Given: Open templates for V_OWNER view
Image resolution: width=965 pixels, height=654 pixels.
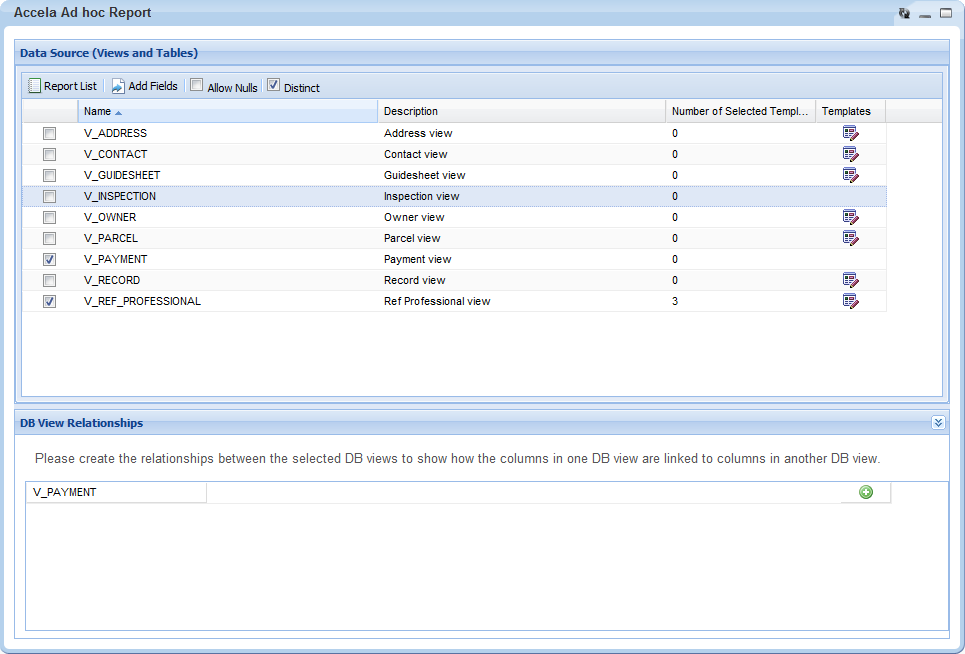Looking at the screenshot, I should tap(850, 217).
